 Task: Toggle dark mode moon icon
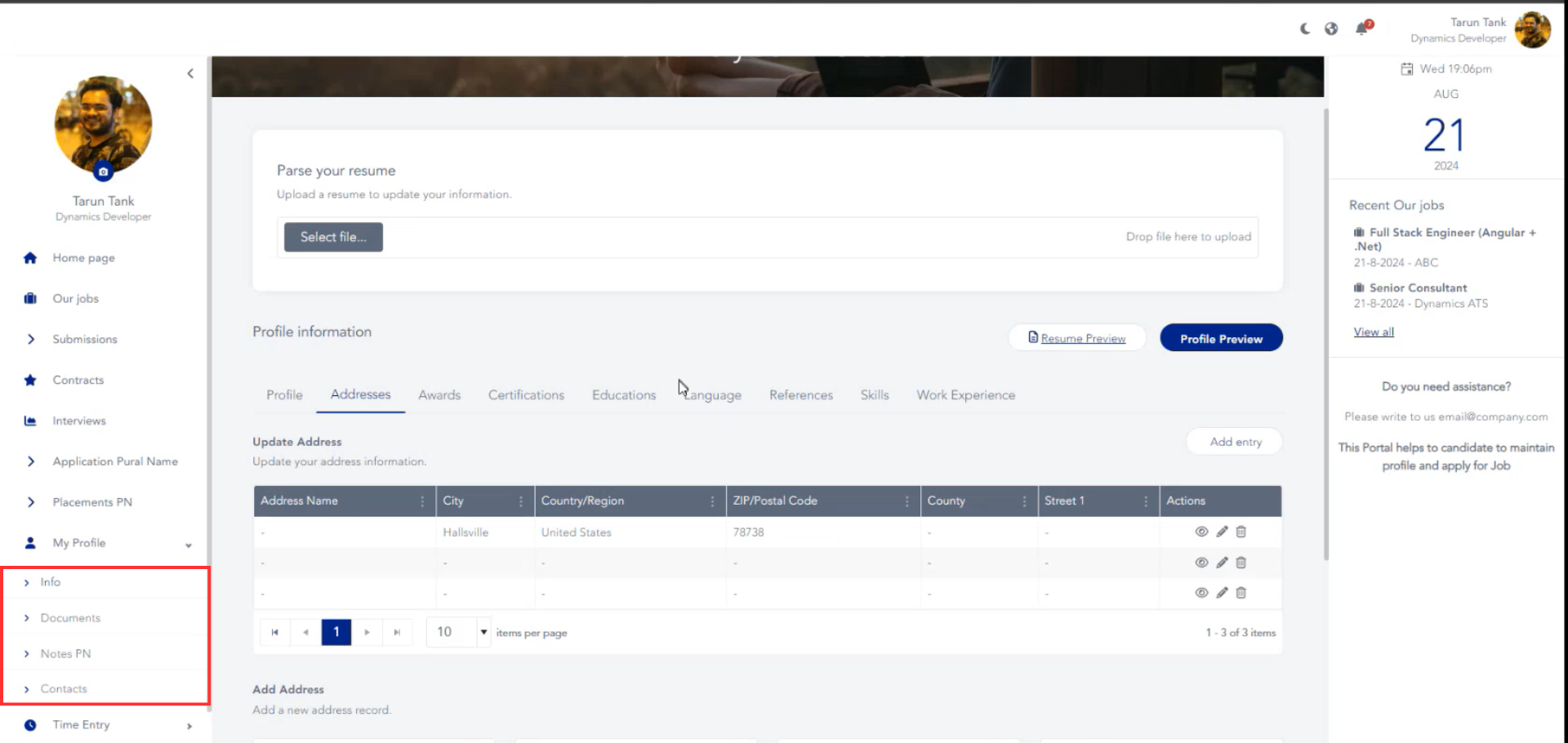coord(1305,29)
